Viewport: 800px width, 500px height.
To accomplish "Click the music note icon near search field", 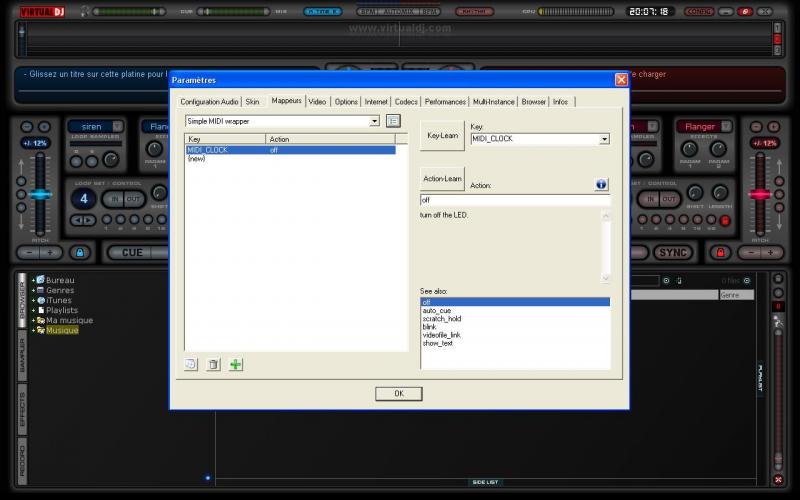I will pos(679,281).
